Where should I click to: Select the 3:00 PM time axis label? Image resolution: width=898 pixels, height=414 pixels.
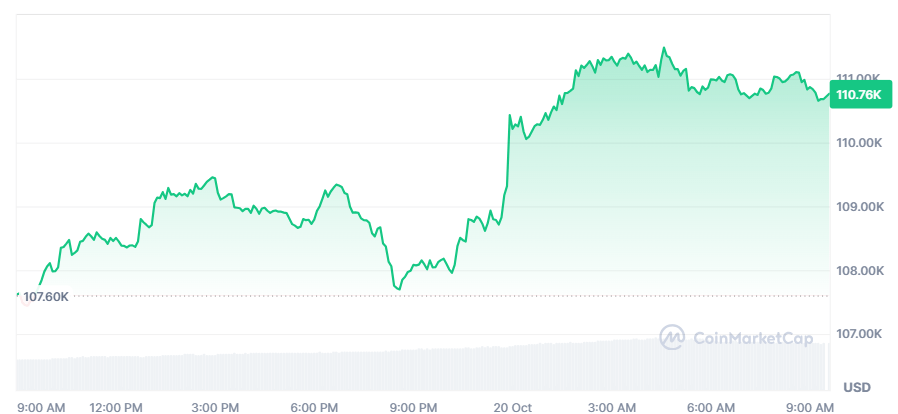point(215,407)
